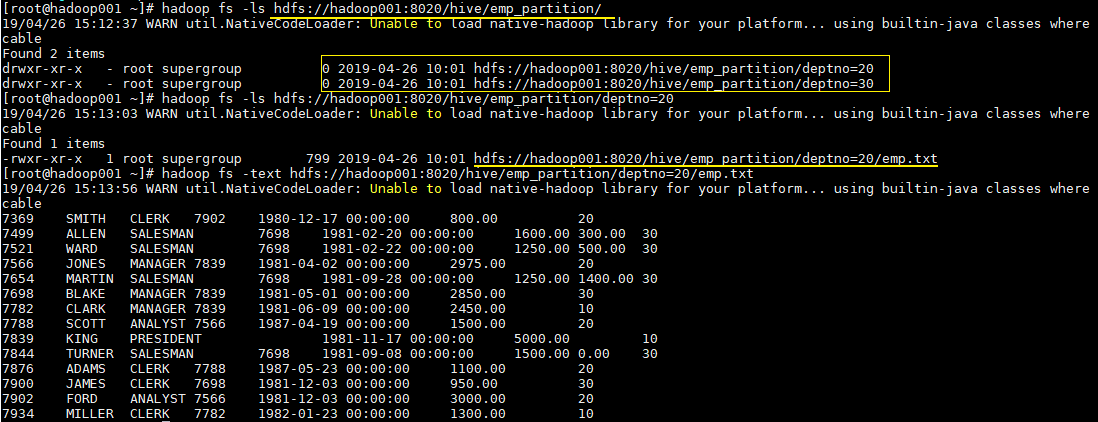Click the underlined emp.txt file path
Viewport: 1098px width, 422px height.
click(x=705, y=158)
